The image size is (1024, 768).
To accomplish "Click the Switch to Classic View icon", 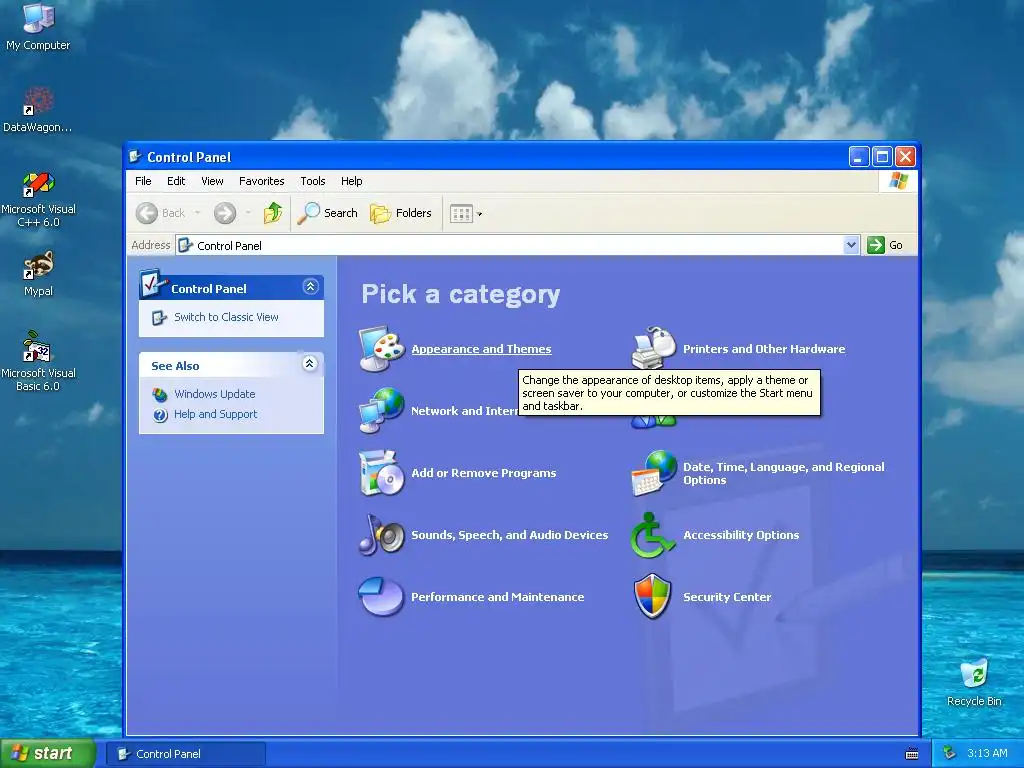I will [159, 317].
